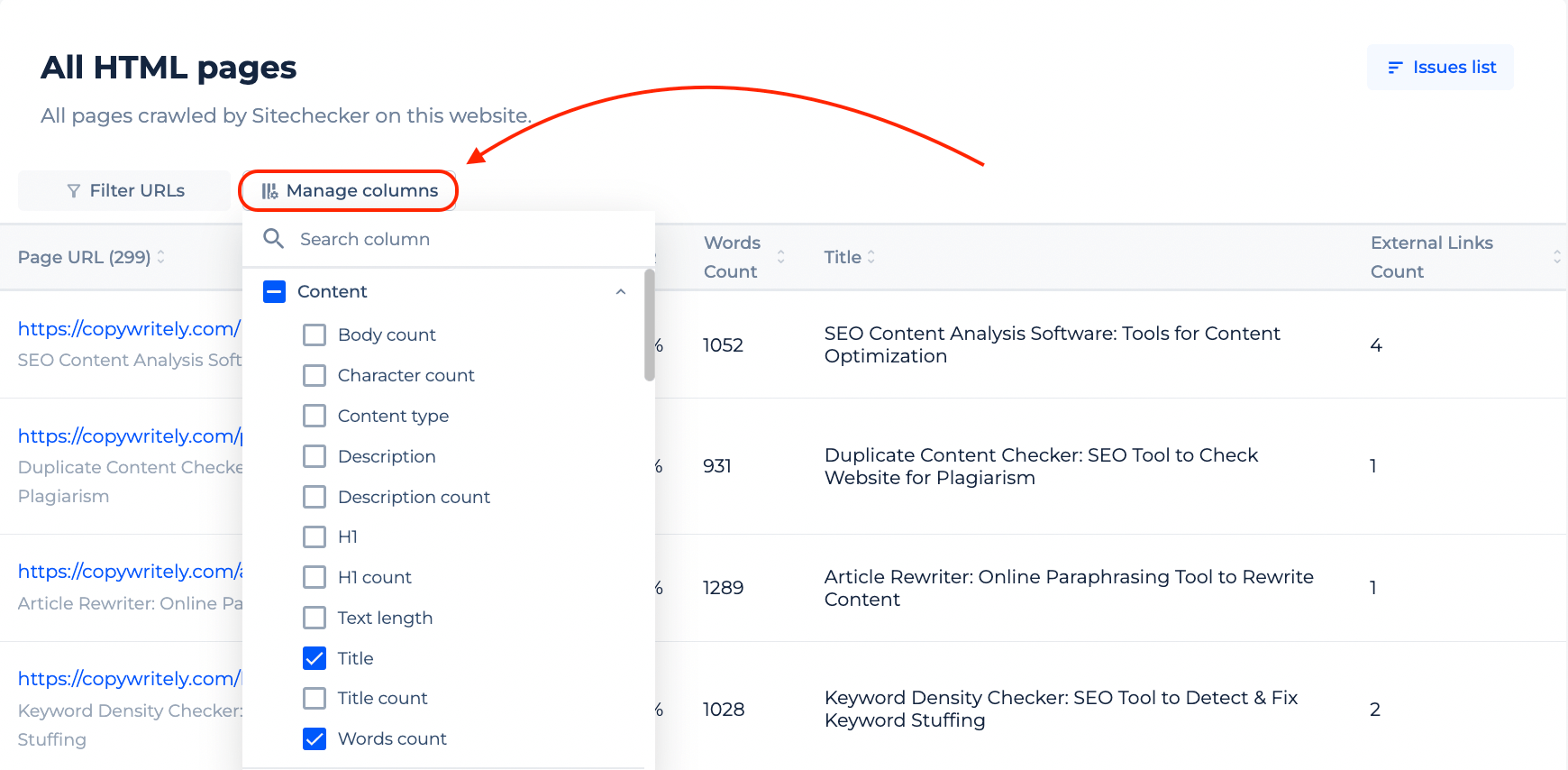Enable the Character count column
The image size is (1568, 770).
tap(315, 375)
